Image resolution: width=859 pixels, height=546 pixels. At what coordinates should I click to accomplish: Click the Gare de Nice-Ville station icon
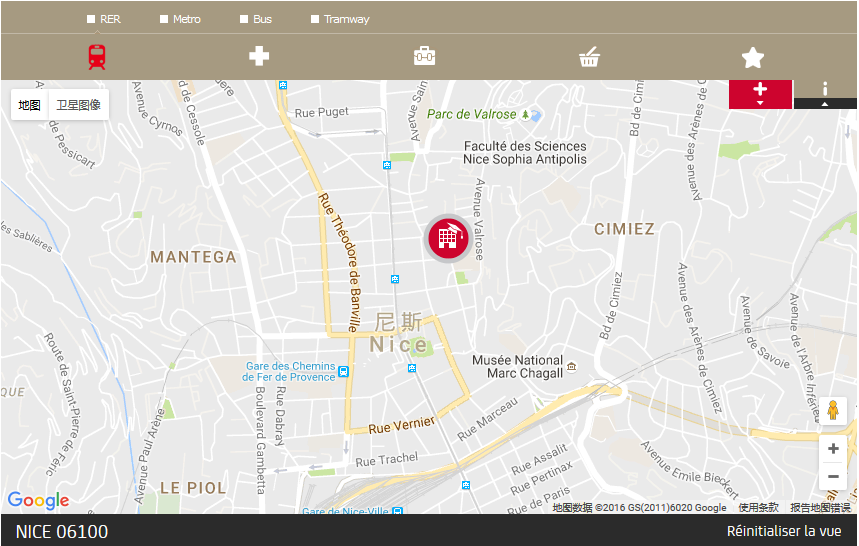click(x=398, y=511)
